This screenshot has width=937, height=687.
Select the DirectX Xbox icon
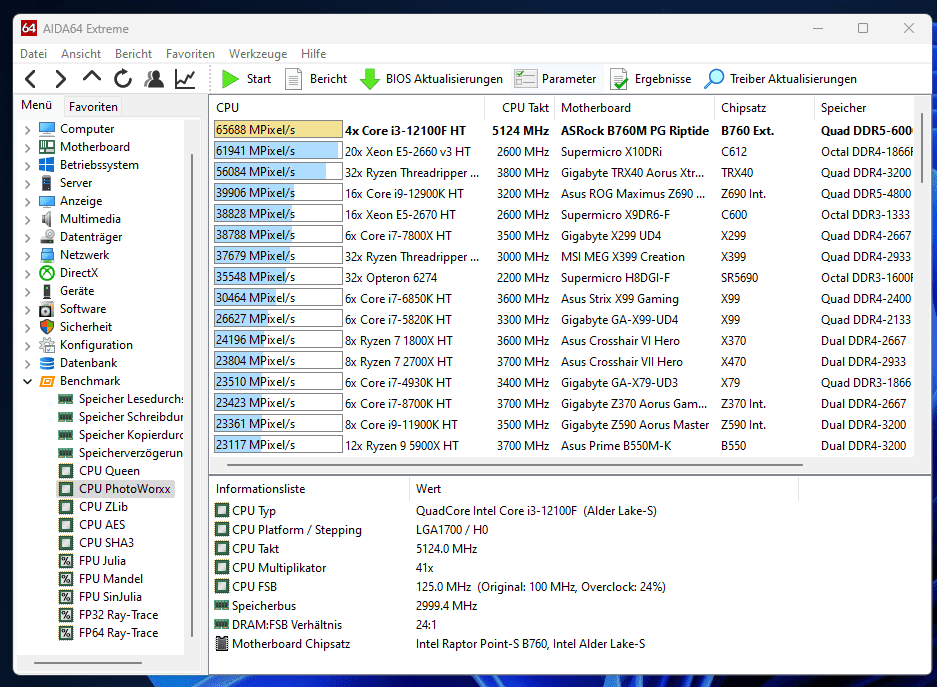(47, 272)
